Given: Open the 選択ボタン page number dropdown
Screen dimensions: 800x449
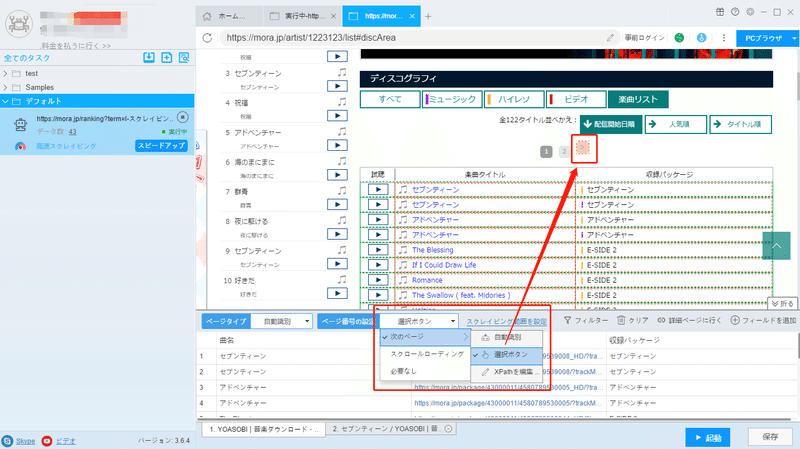Looking at the screenshot, I should [x=419, y=321].
